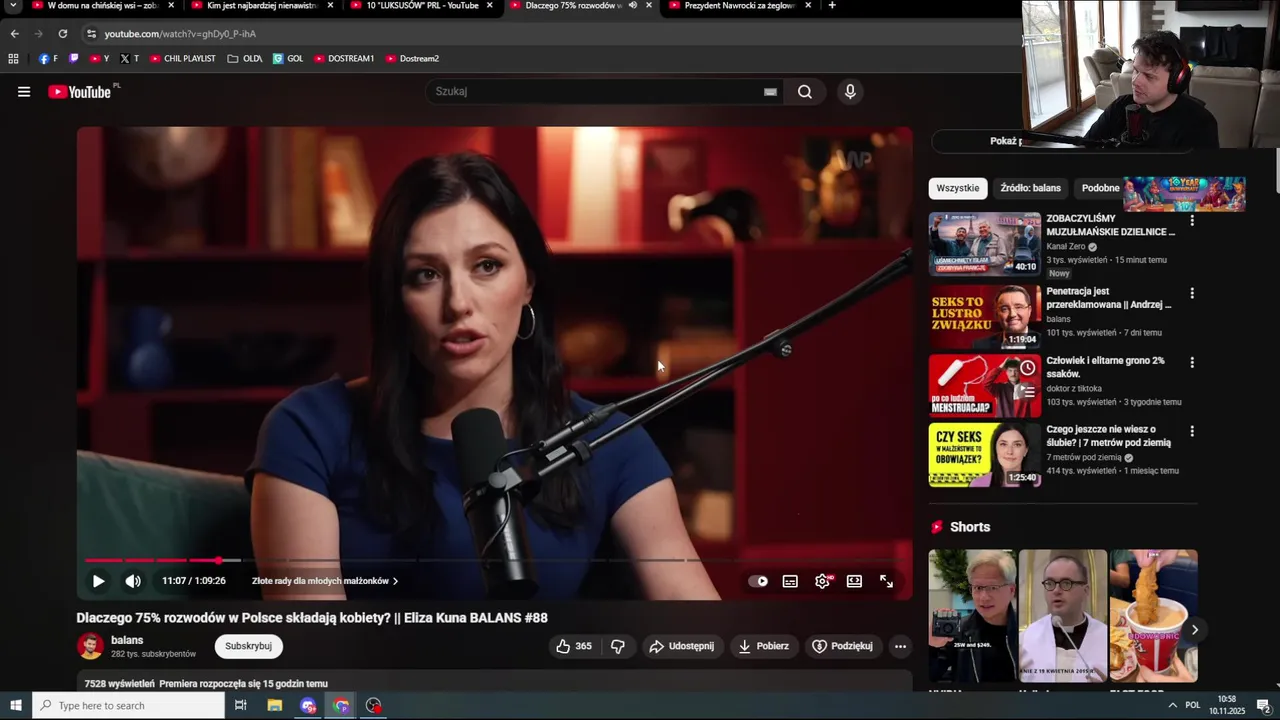Open the YouTube guide hamburger menu
The image size is (1280, 720).
(24, 92)
